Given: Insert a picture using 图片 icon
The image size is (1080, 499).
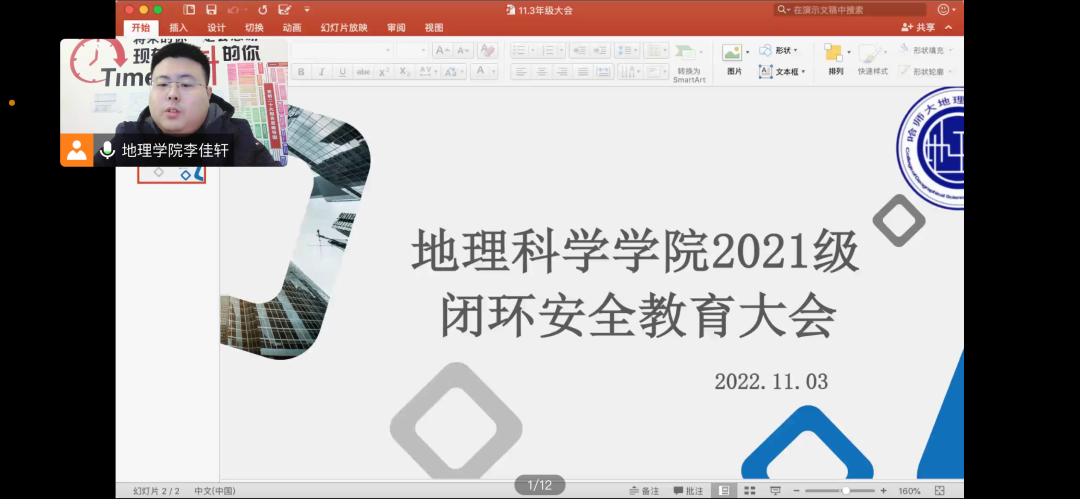Looking at the screenshot, I should click(x=733, y=54).
